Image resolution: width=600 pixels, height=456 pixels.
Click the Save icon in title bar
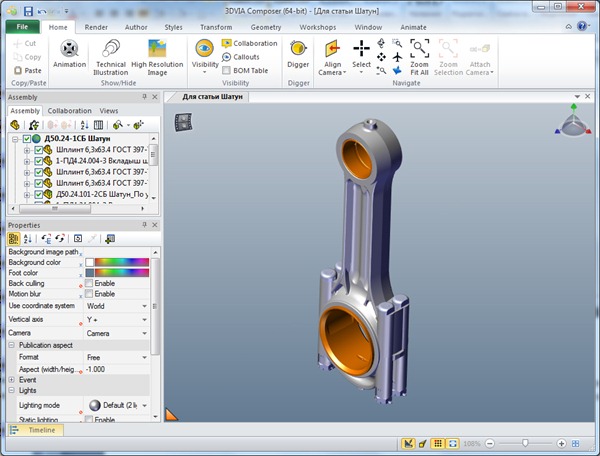click(x=28, y=11)
